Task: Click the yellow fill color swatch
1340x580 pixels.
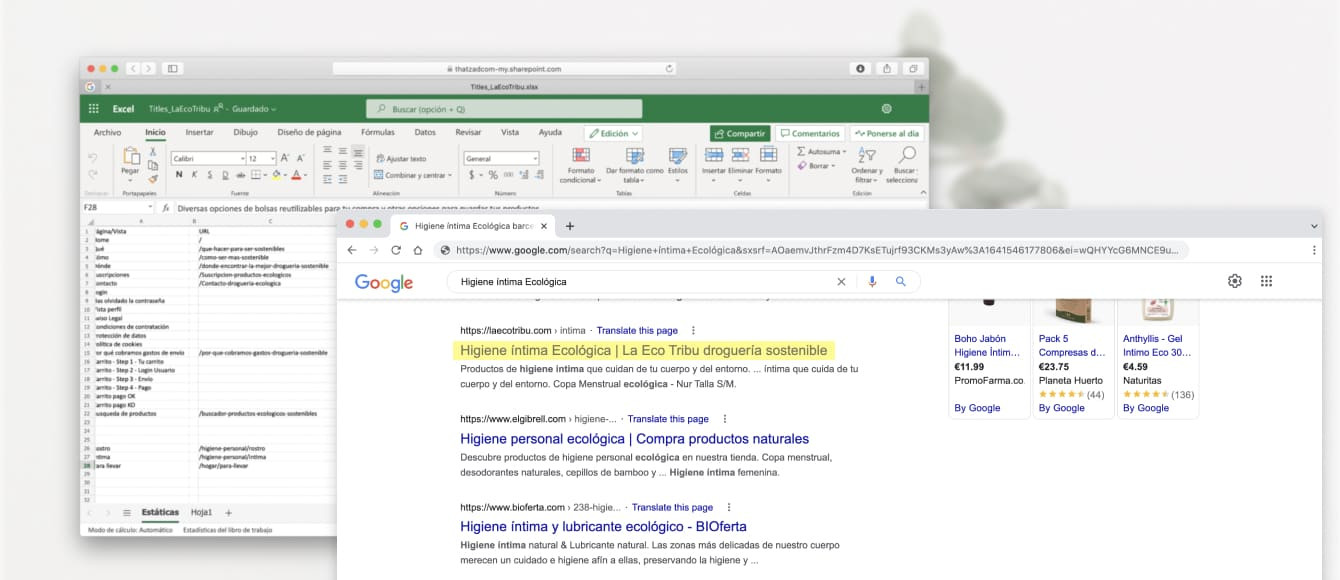Action: 276,175
